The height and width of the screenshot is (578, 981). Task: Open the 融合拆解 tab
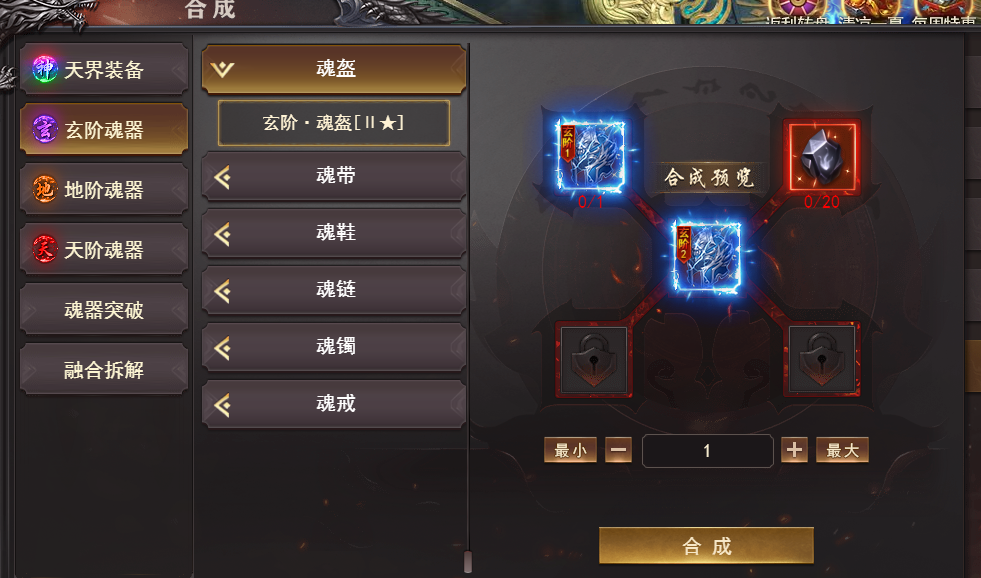(x=104, y=369)
